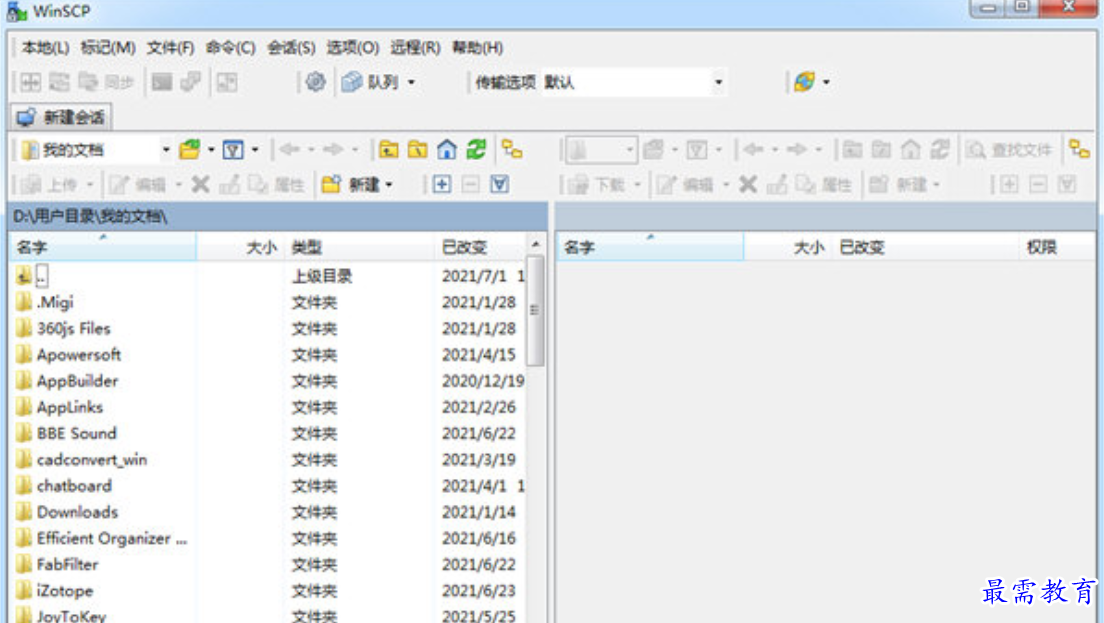1104x623 pixels.
Task: Open the 本地(L) menu
Action: [45, 48]
